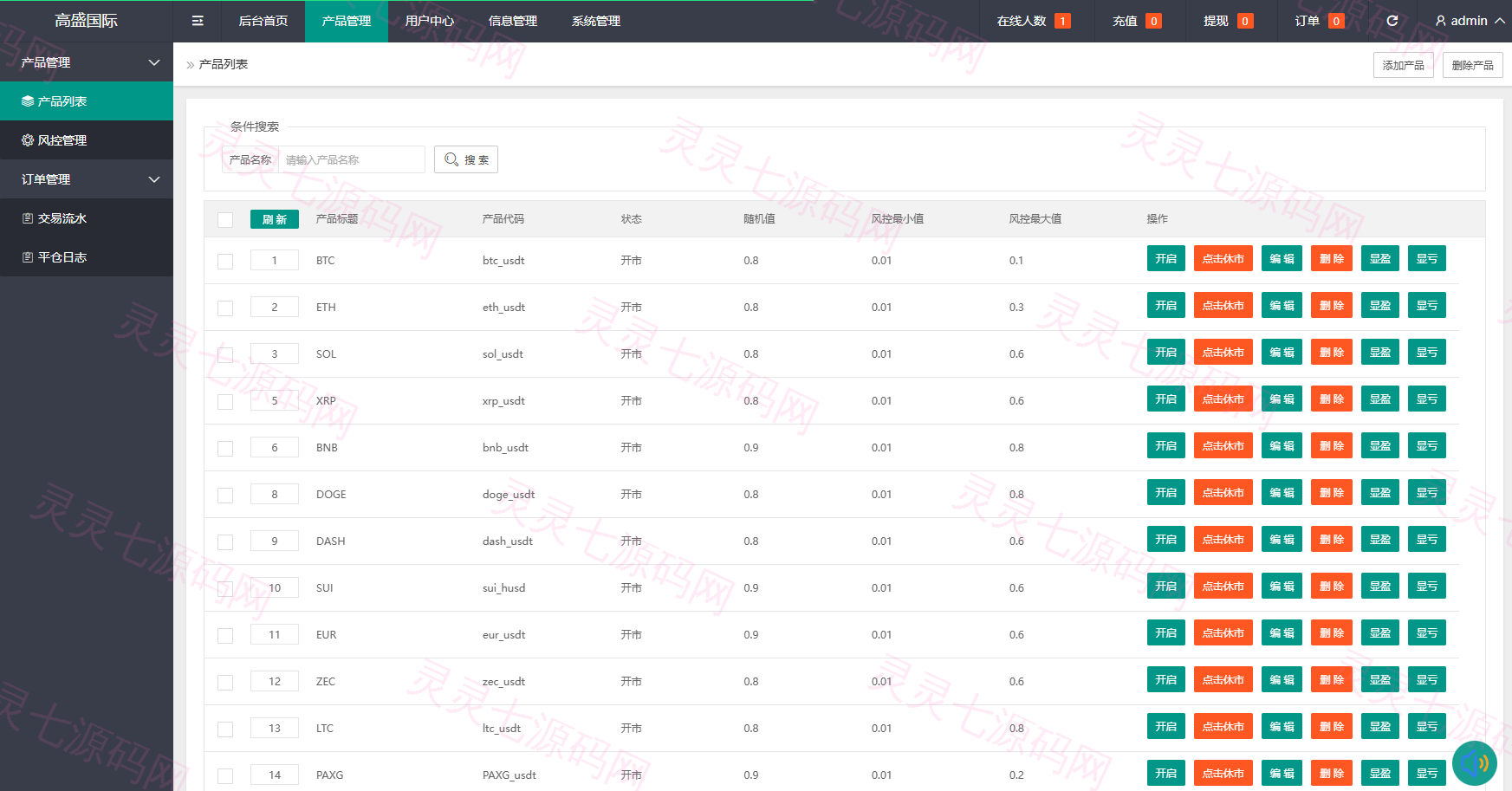This screenshot has height=791, width=1512.
Task: Click 点击休市 for the SOL row
Action: coord(1223,352)
